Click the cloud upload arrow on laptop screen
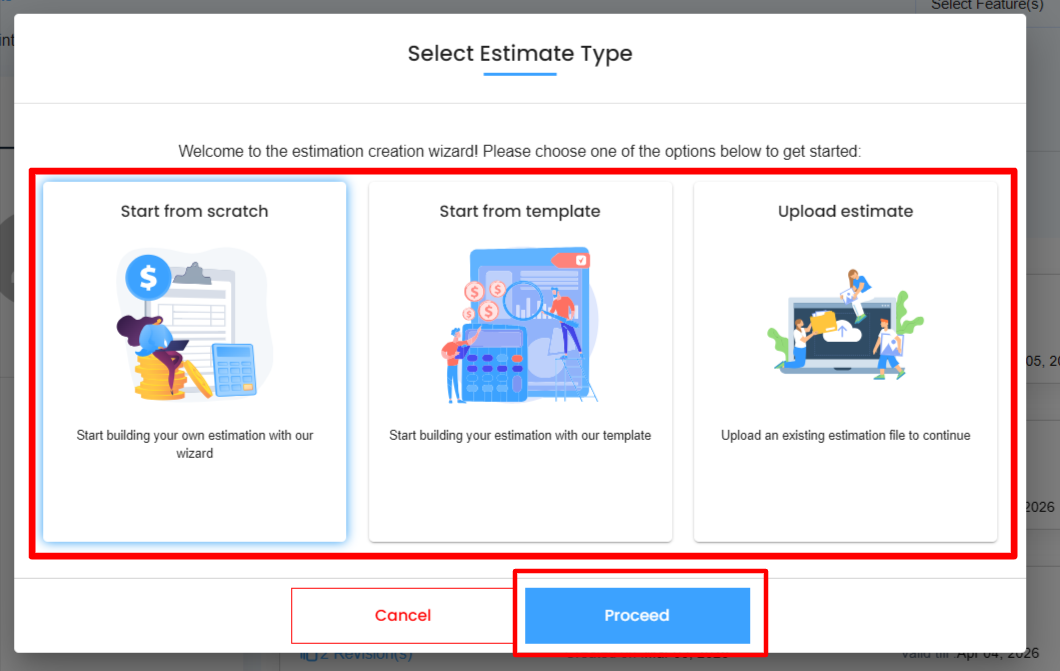The image size is (1060, 671). pyautogui.click(x=842, y=331)
